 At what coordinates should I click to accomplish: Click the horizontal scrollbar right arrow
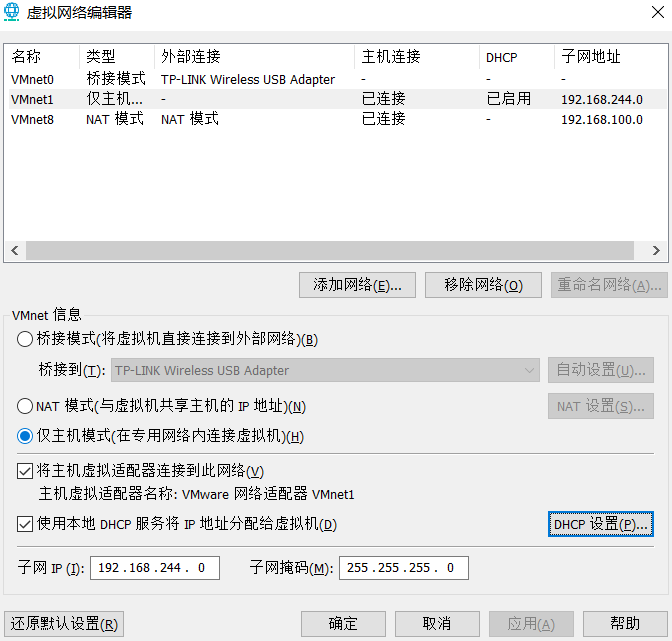point(656,251)
